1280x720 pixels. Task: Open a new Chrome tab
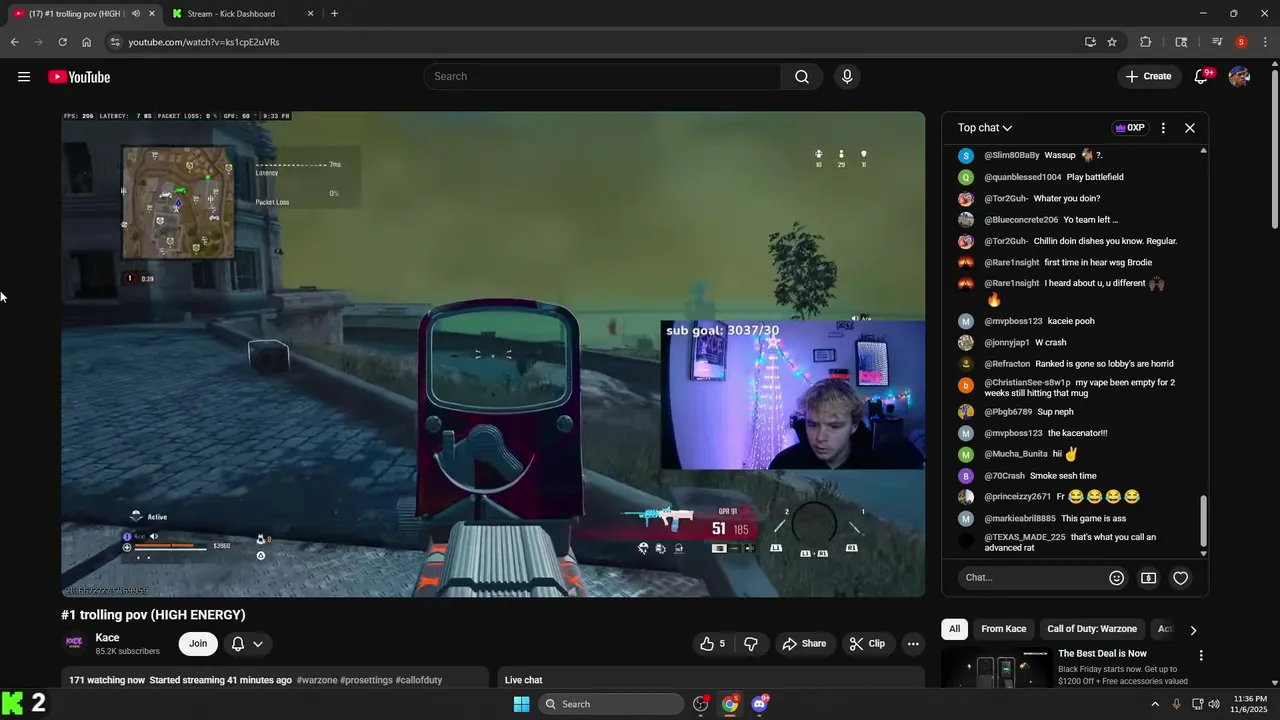(334, 14)
